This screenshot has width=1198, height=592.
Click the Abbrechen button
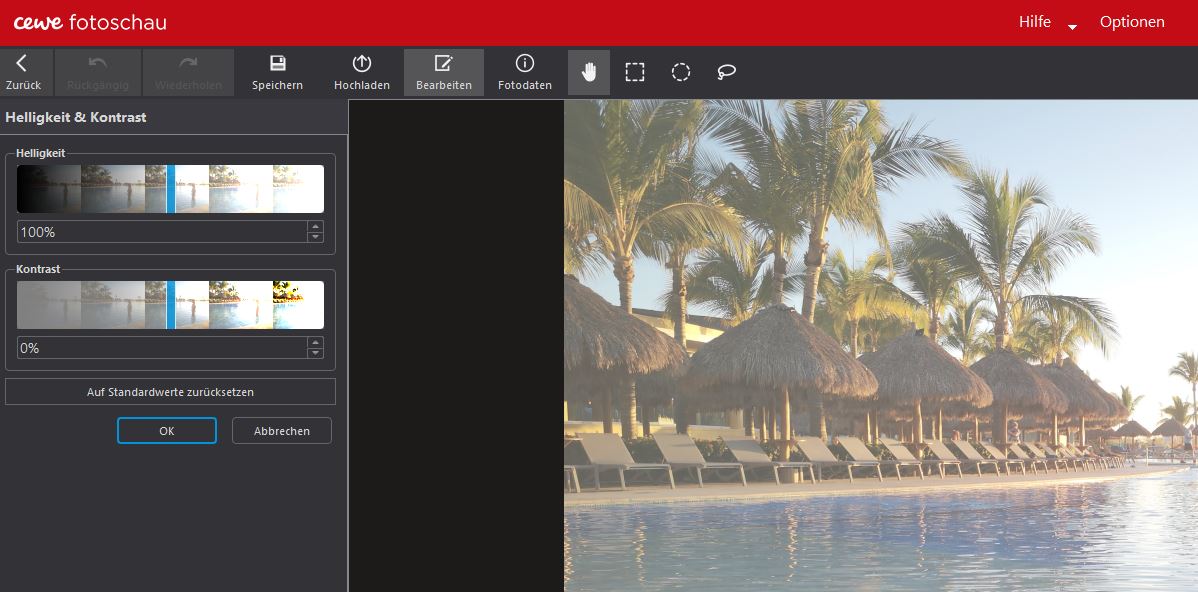[x=282, y=431]
